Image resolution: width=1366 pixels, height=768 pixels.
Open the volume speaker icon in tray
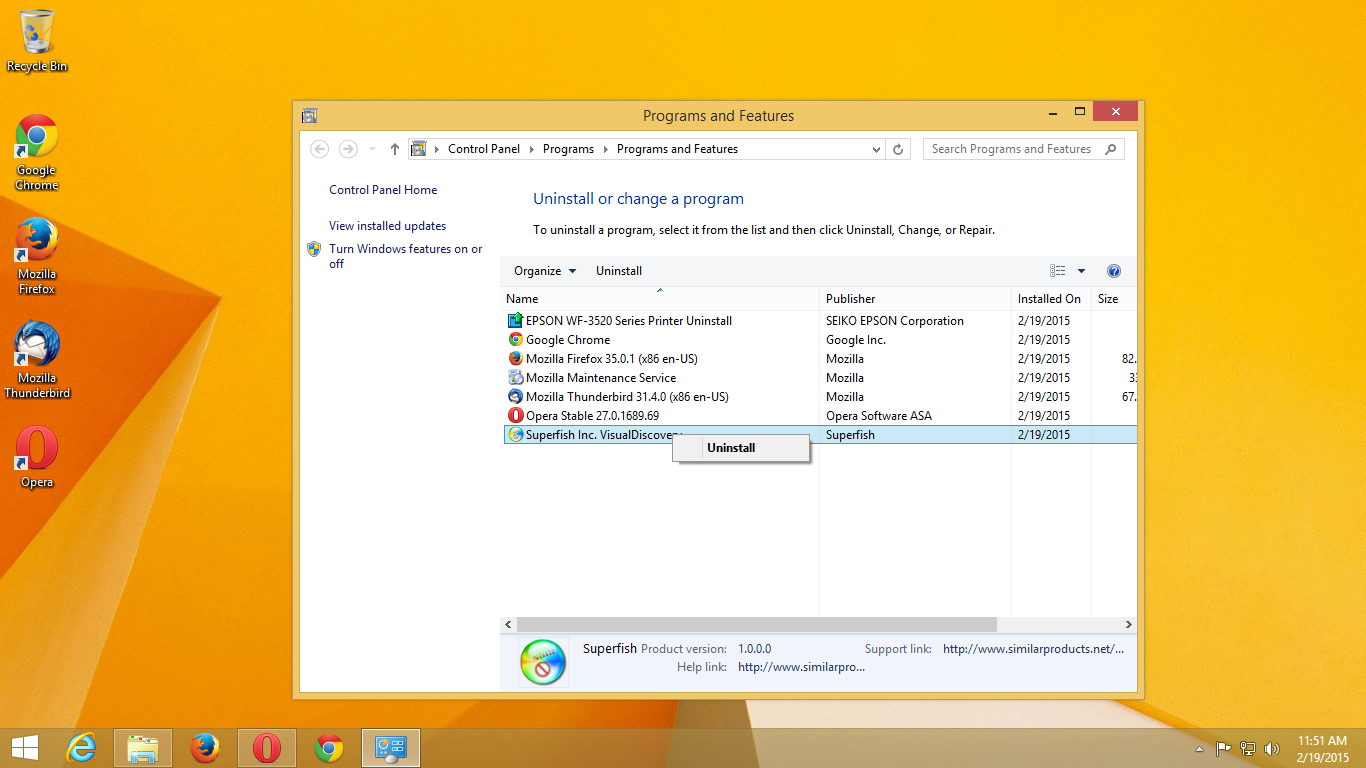(x=1272, y=748)
